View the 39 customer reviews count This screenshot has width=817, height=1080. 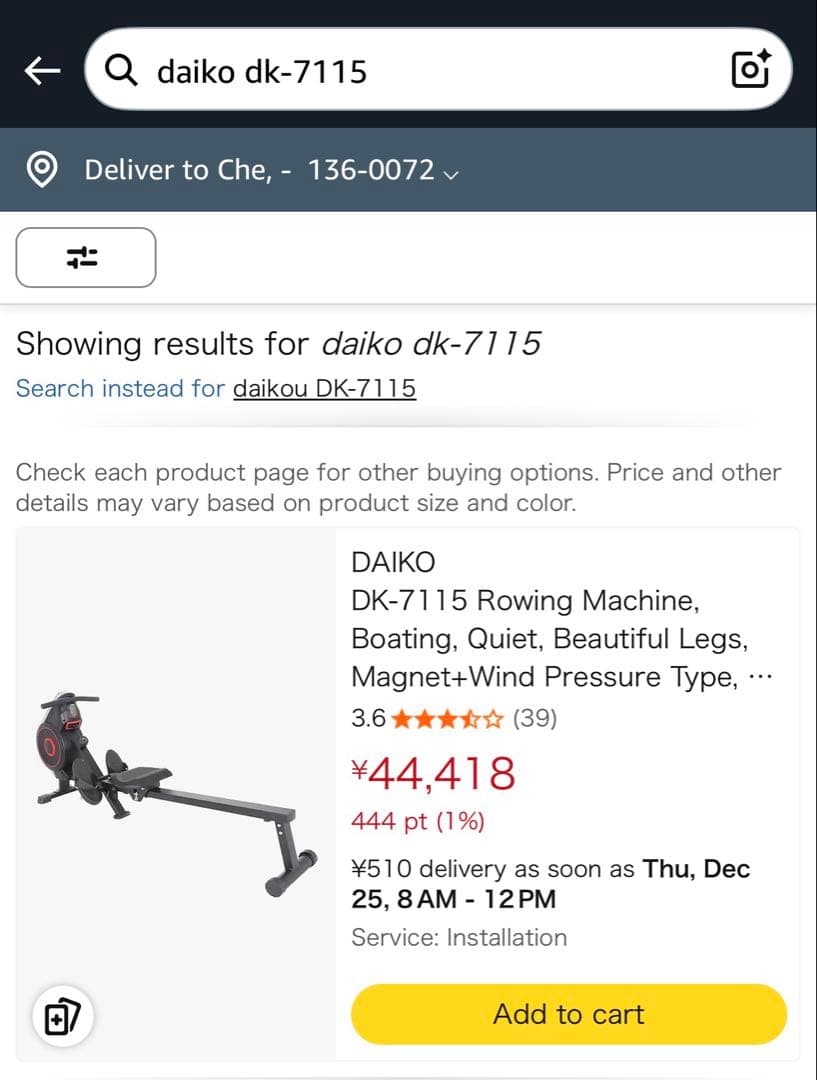click(535, 718)
